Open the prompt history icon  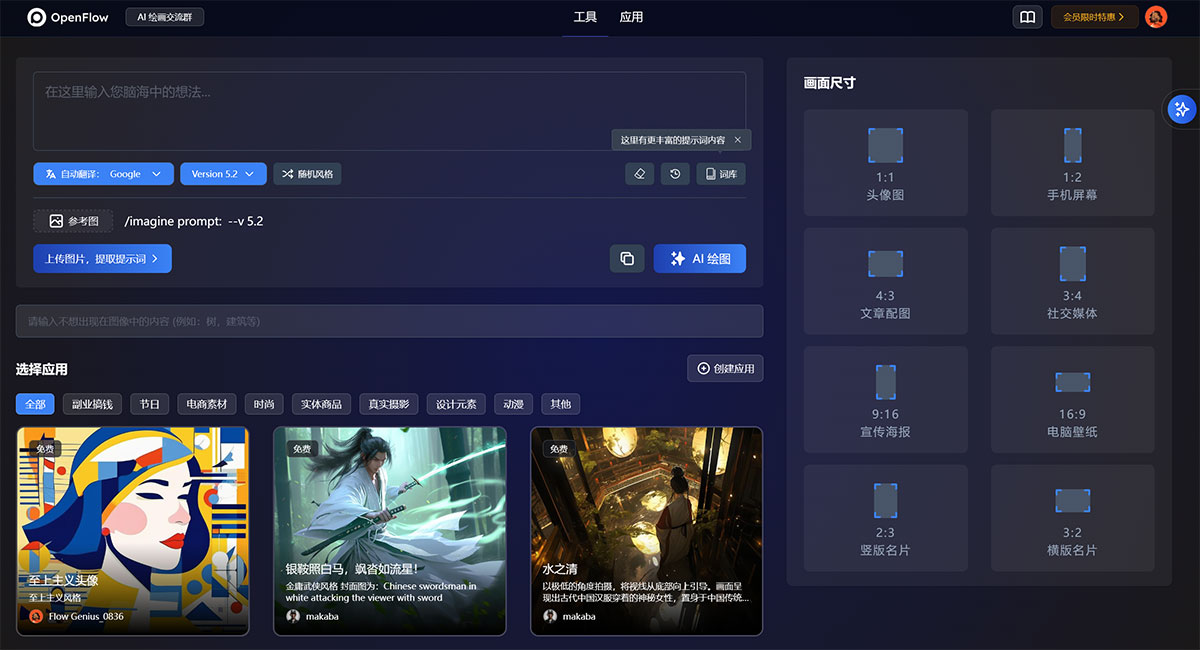(675, 173)
